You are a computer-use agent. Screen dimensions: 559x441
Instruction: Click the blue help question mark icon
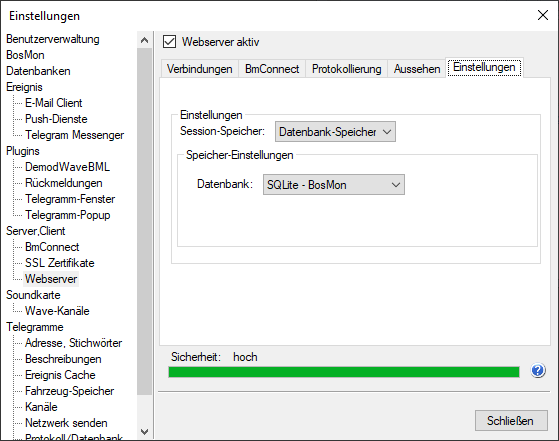click(538, 371)
